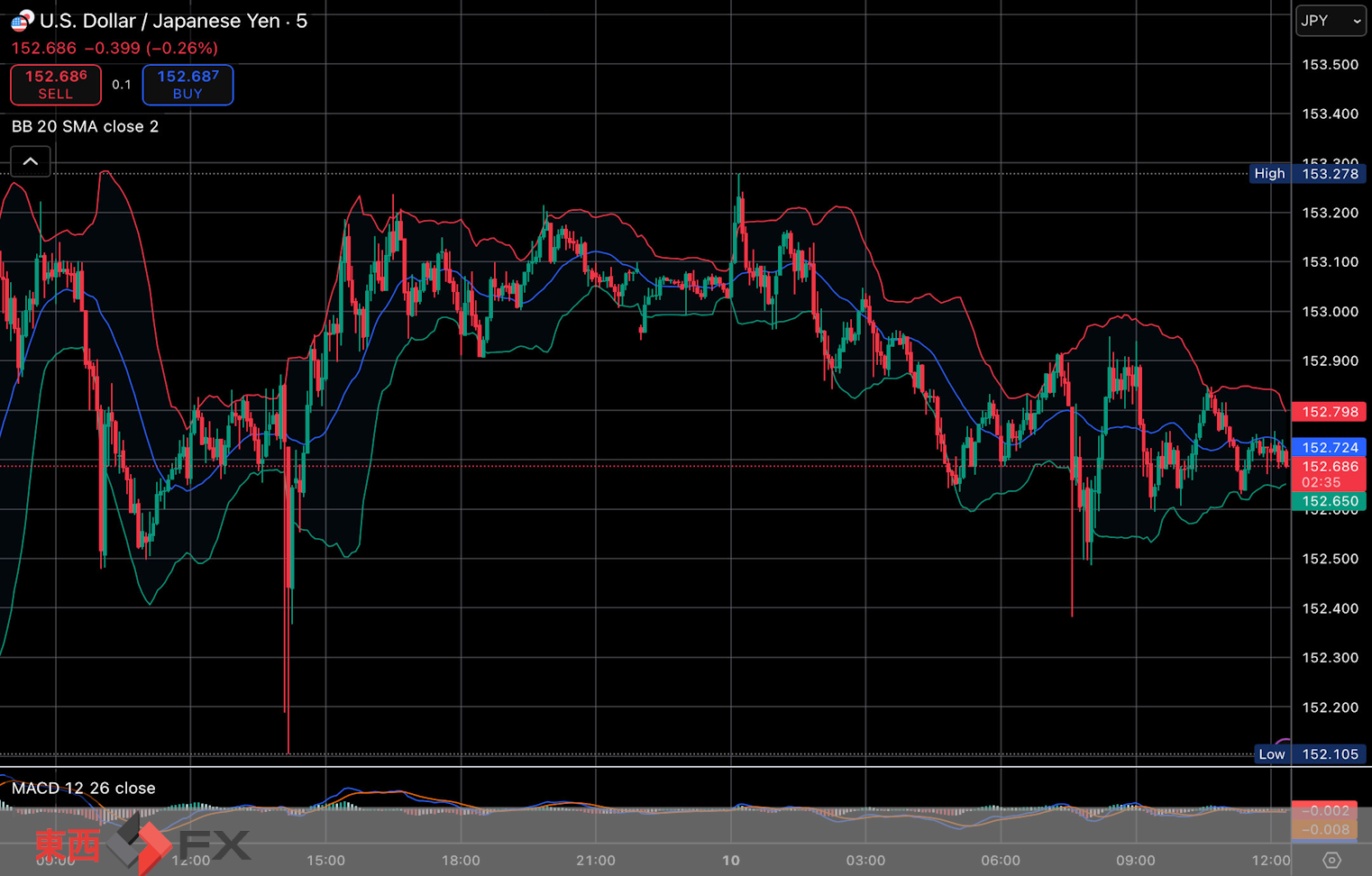Click the USD/JPY flag pair icon

pyautogui.click(x=22, y=20)
